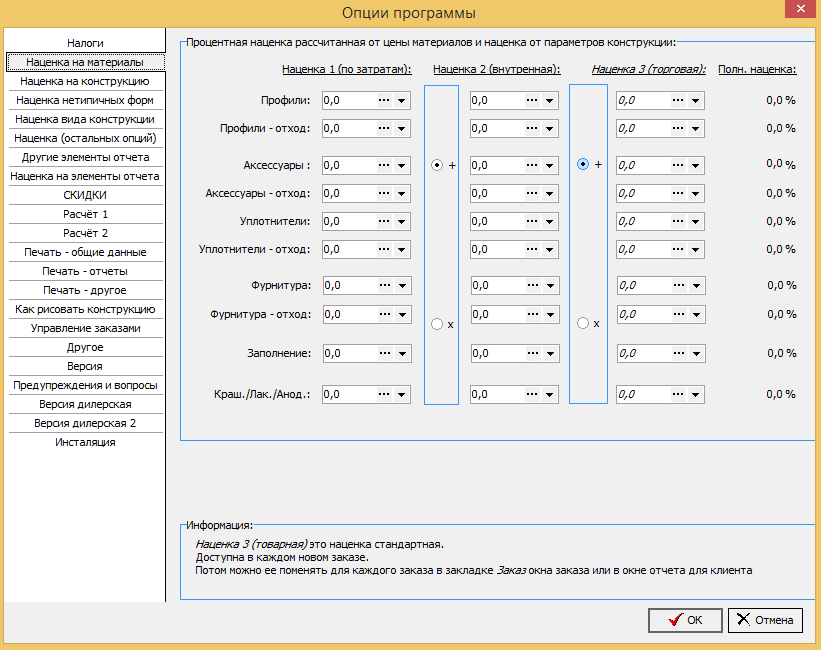The width and height of the screenshot is (821, 650).
Task: Select 'x' radio between Наценка 1 and 2
Action: [x=437, y=324]
